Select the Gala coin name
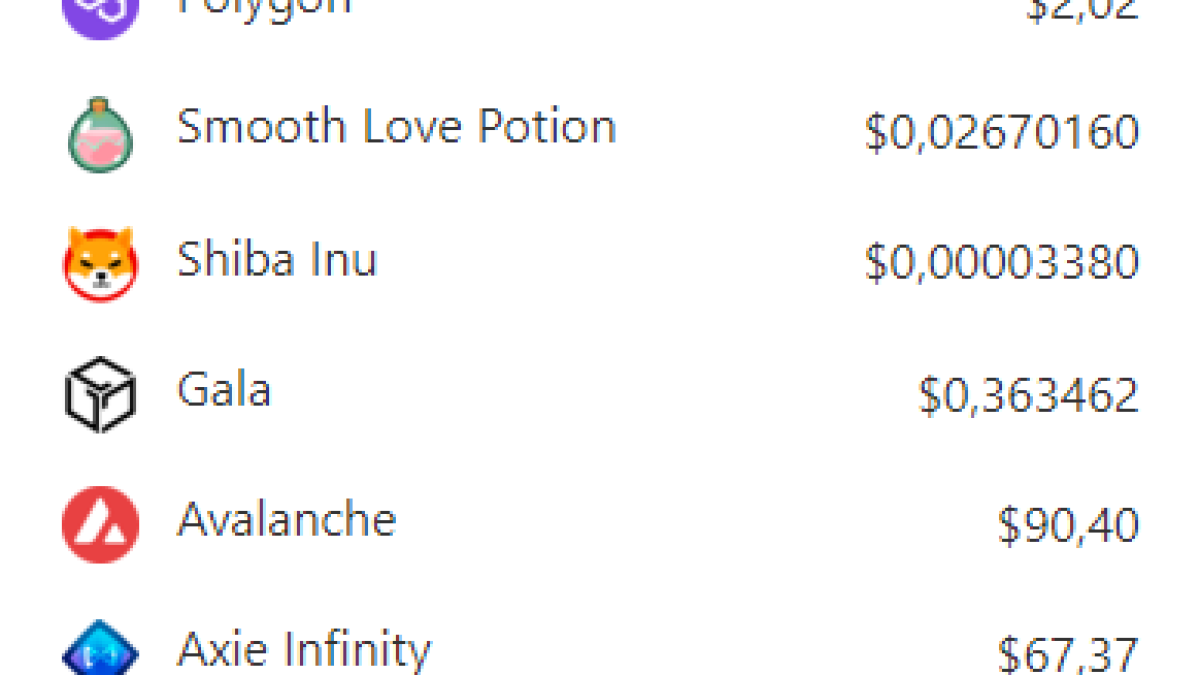Viewport: 1200px width, 675px height. click(x=224, y=389)
